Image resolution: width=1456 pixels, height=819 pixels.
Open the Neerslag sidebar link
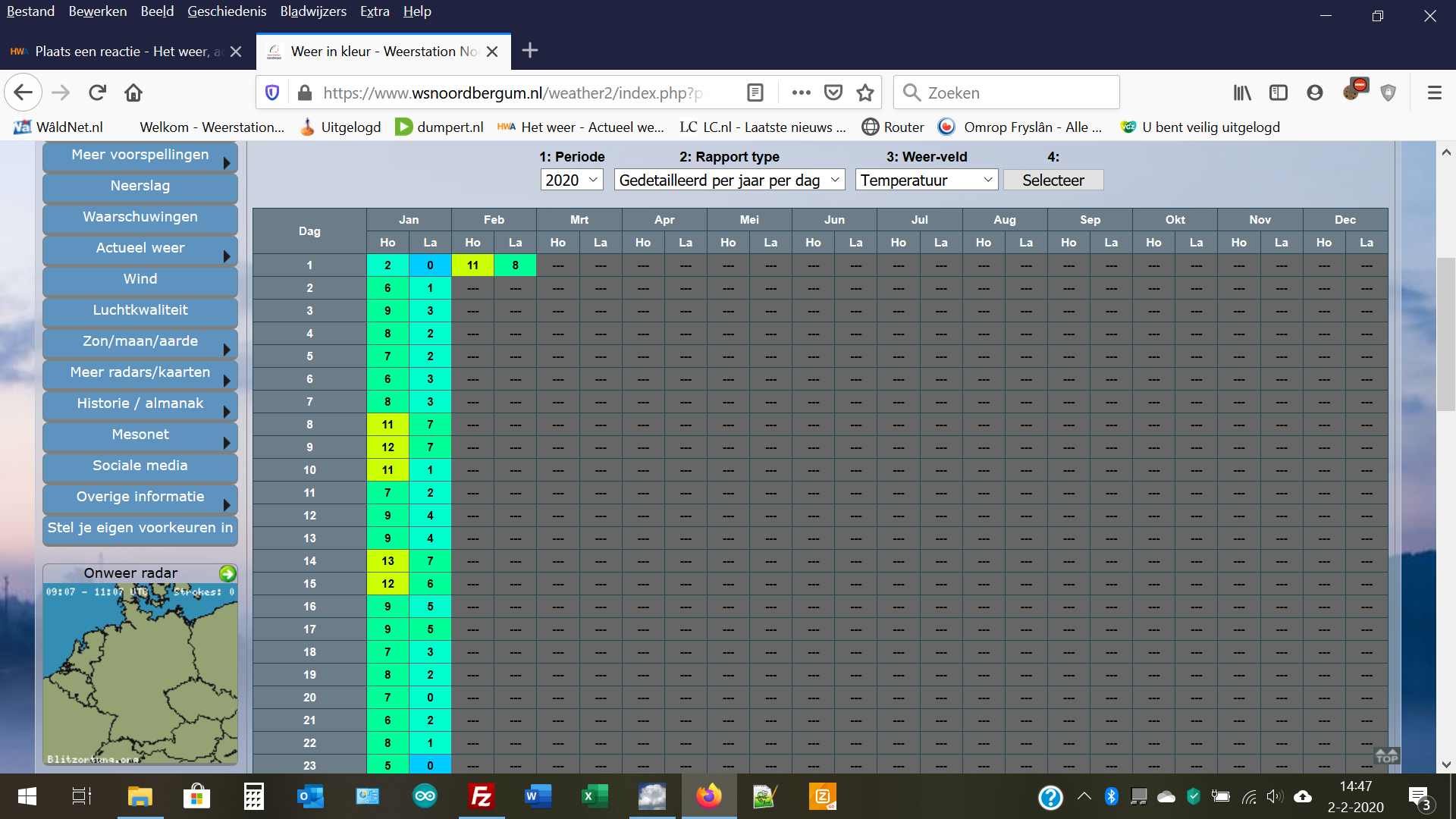point(140,187)
